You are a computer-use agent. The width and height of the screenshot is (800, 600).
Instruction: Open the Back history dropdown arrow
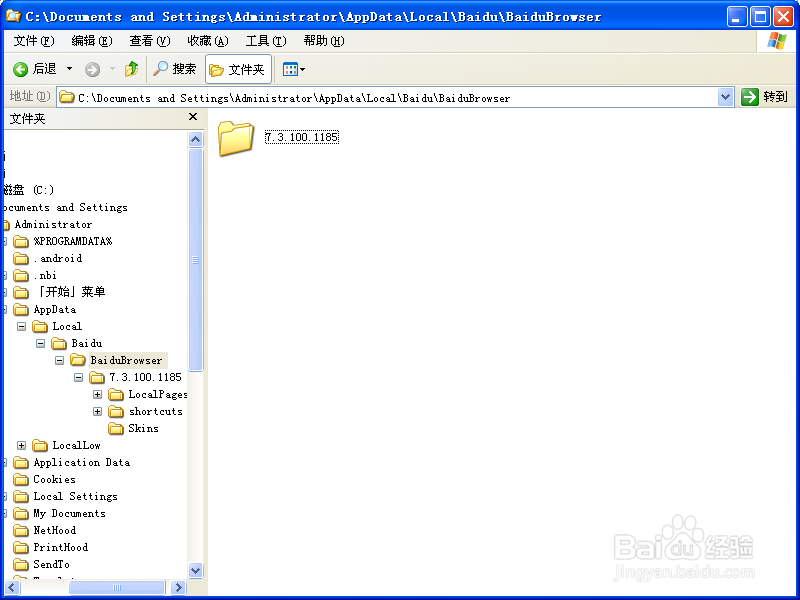pos(69,69)
